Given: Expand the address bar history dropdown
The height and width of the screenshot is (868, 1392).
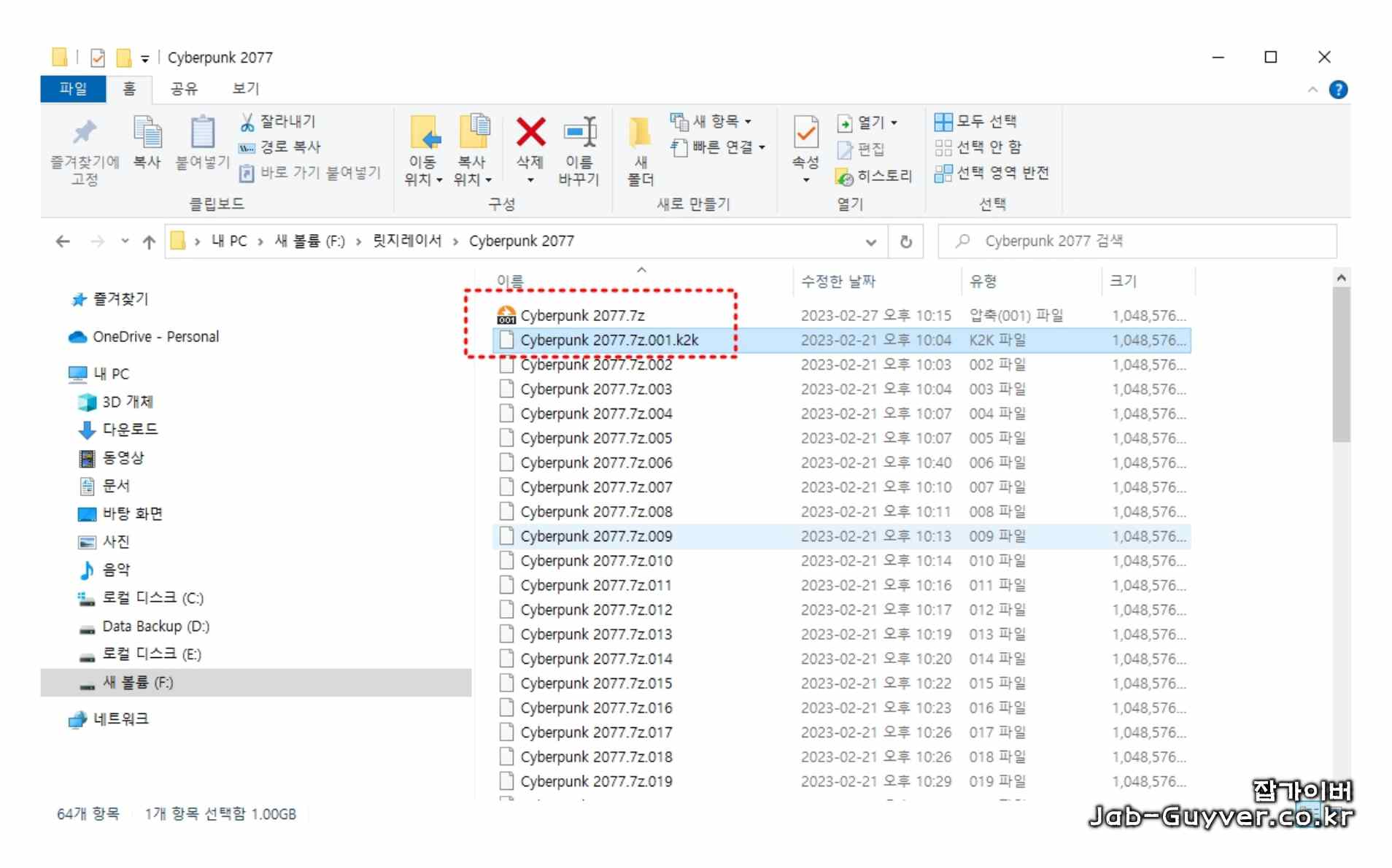Looking at the screenshot, I should 871,242.
